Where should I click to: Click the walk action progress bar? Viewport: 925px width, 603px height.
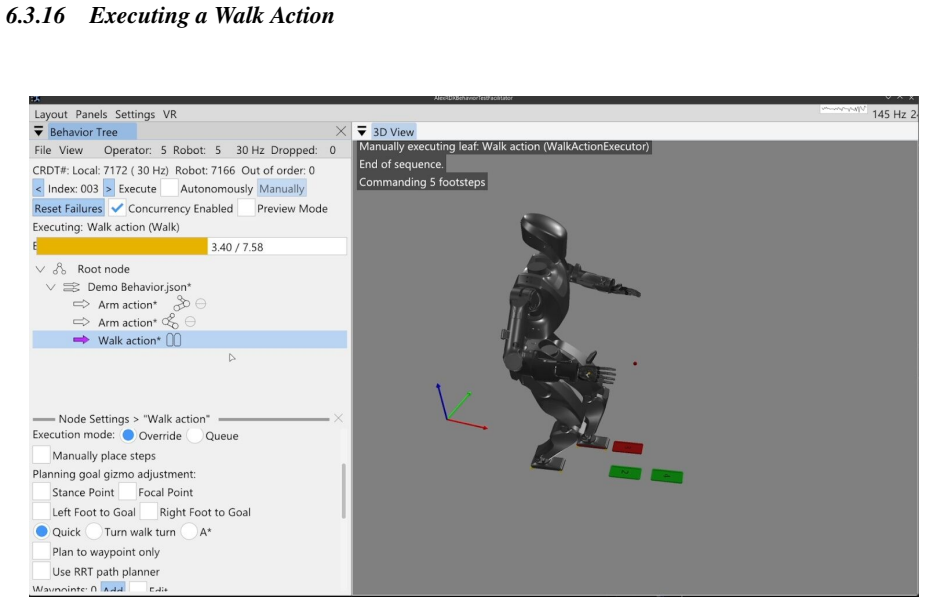click(190, 247)
